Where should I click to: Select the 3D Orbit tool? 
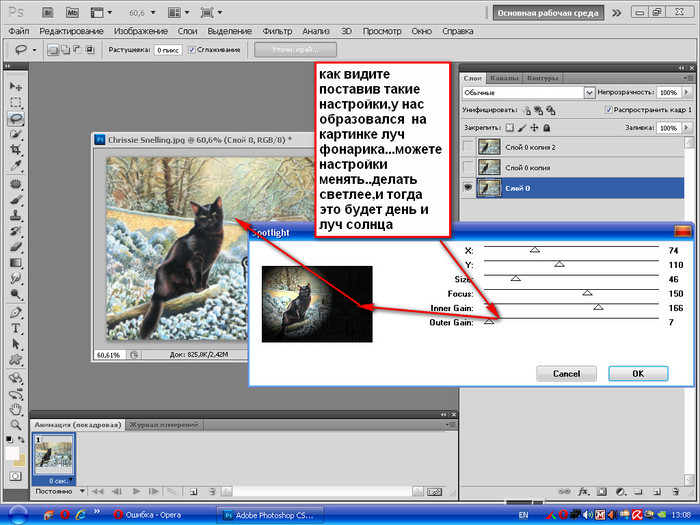[16, 394]
